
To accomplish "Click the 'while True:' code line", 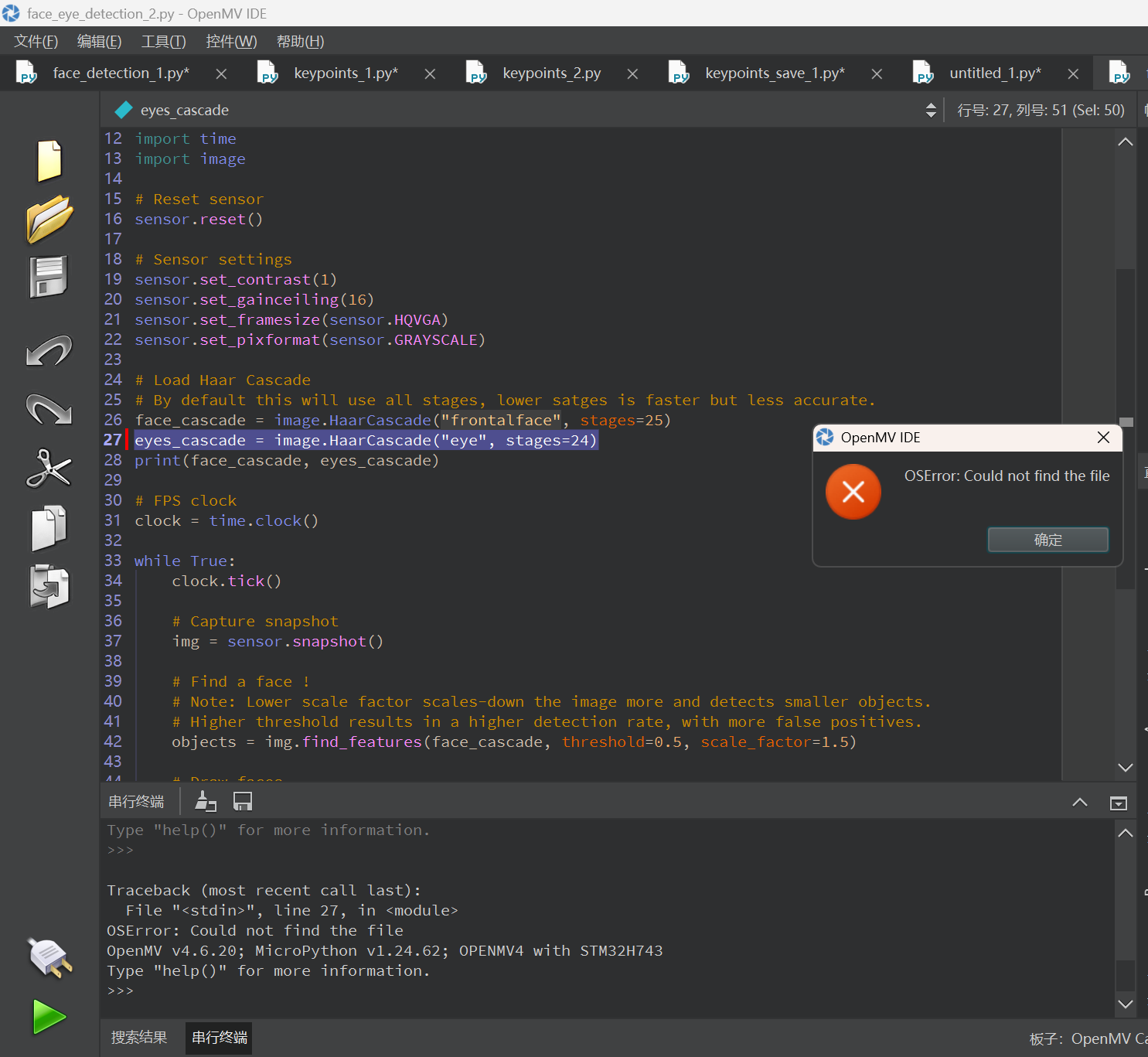I will (x=185, y=561).
